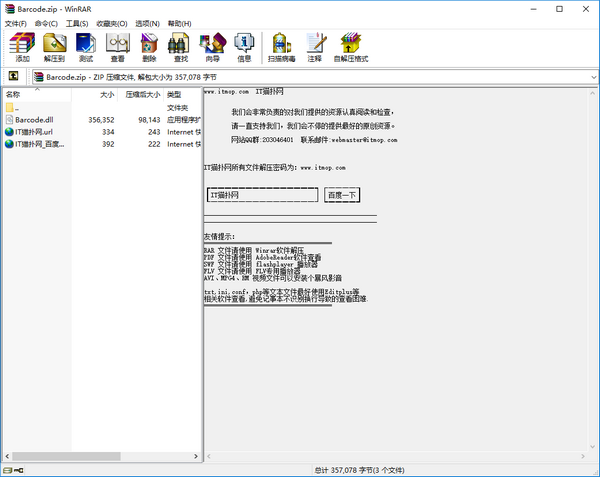Sort by the 压缩后大小 column header
Image resolution: width=600 pixels, height=477 pixels.
[x=140, y=94]
